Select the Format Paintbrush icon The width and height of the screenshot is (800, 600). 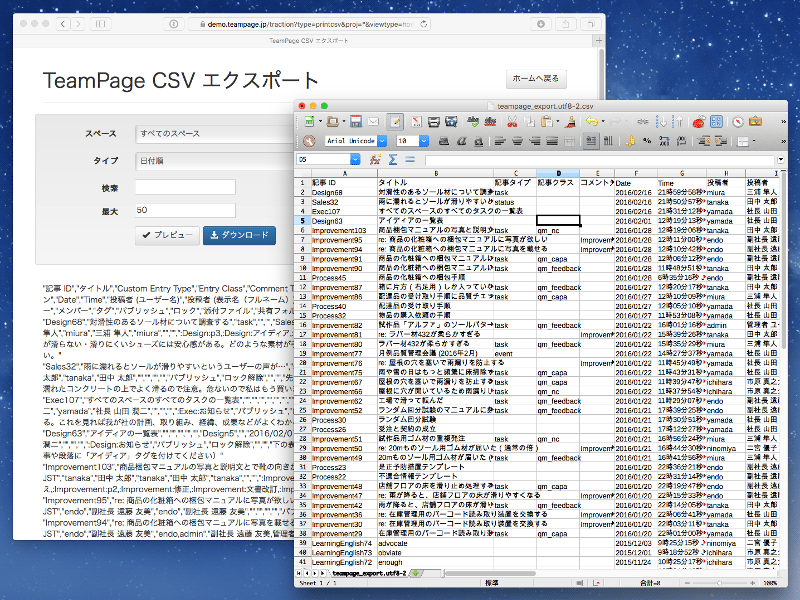click(x=571, y=121)
